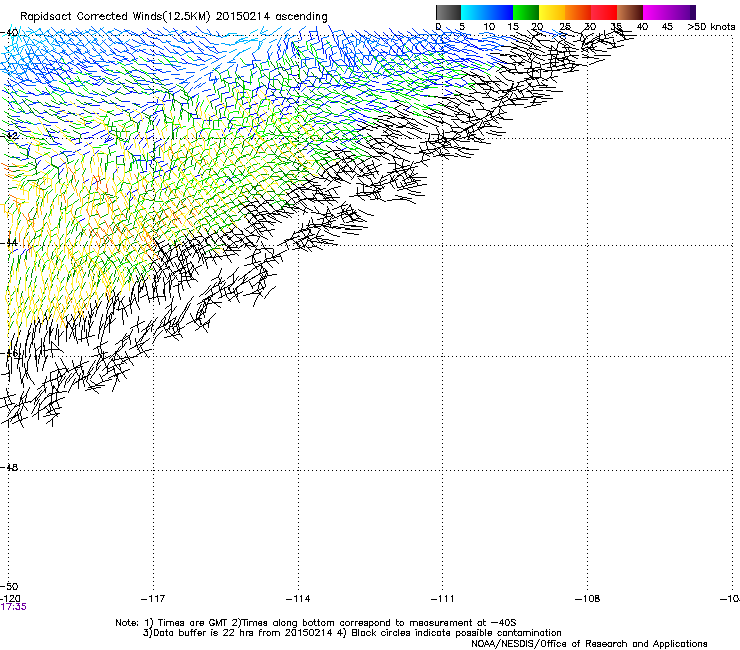Click the purple 17:35 time stamp
This screenshot has height=650, width=740.
point(13,607)
